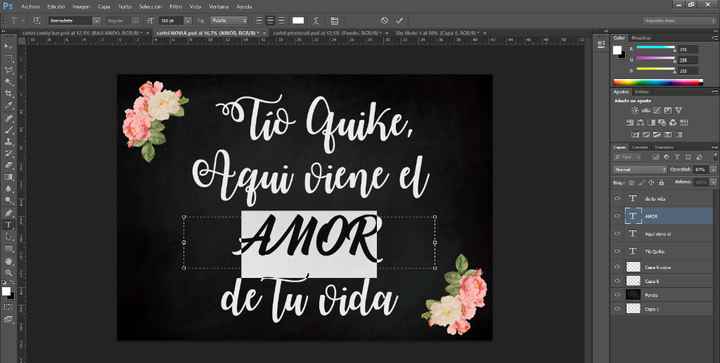Switch to the Estilos tab
720x363 pixels.
click(x=642, y=92)
